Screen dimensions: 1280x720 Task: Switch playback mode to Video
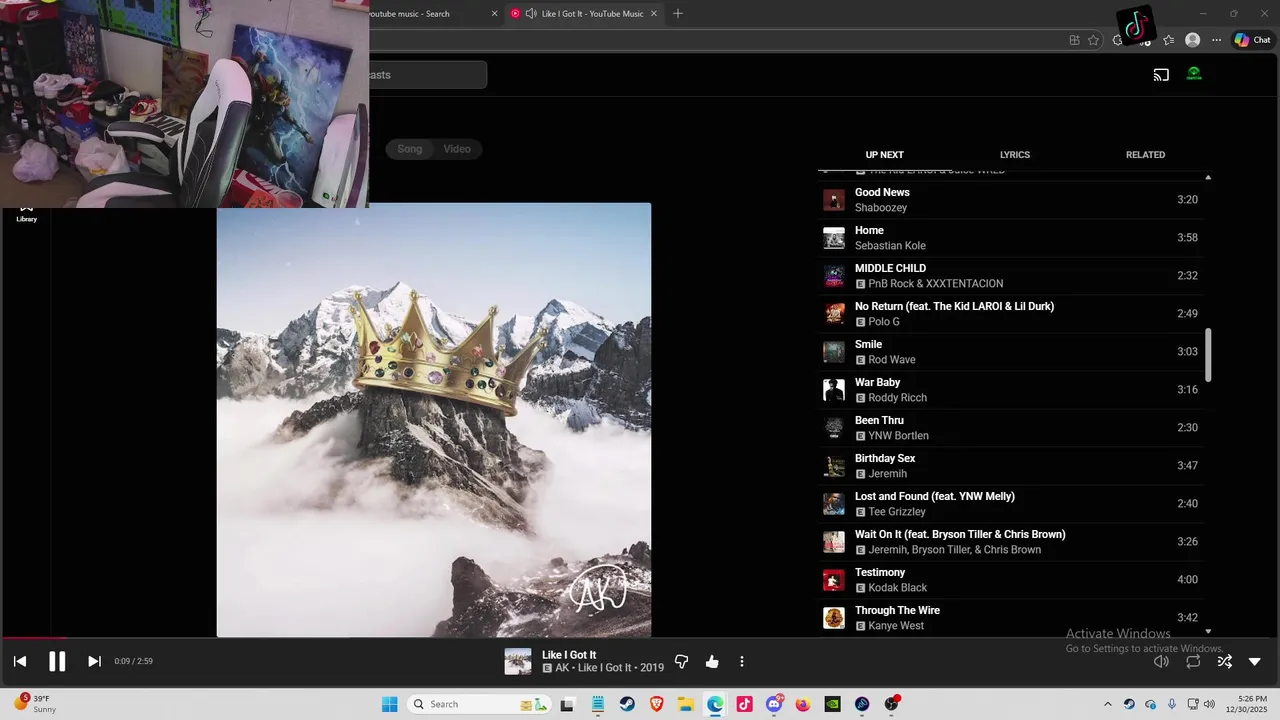[x=457, y=149]
